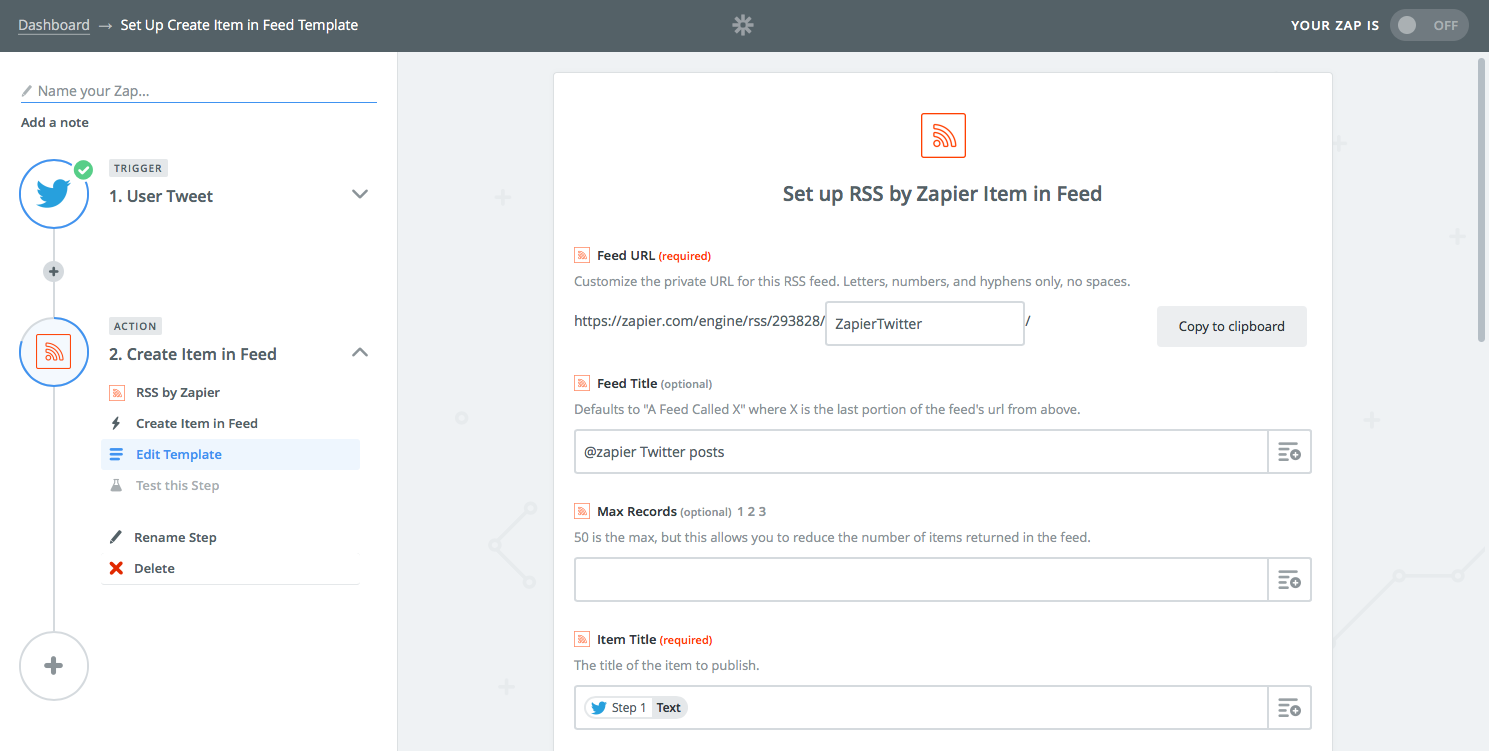Insert field button for Max Records
The width and height of the screenshot is (1489, 751).
pyautogui.click(x=1290, y=580)
